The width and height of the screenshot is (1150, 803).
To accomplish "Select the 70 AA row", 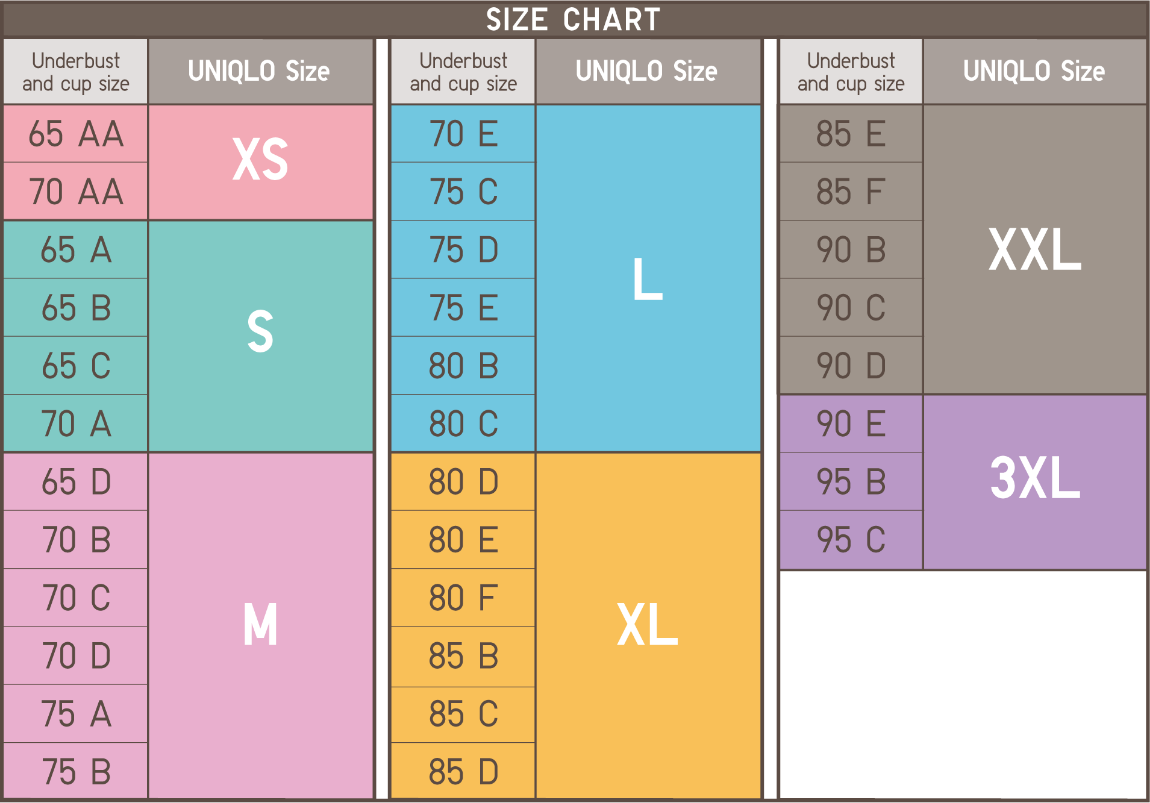I will pyautogui.click(x=76, y=191).
